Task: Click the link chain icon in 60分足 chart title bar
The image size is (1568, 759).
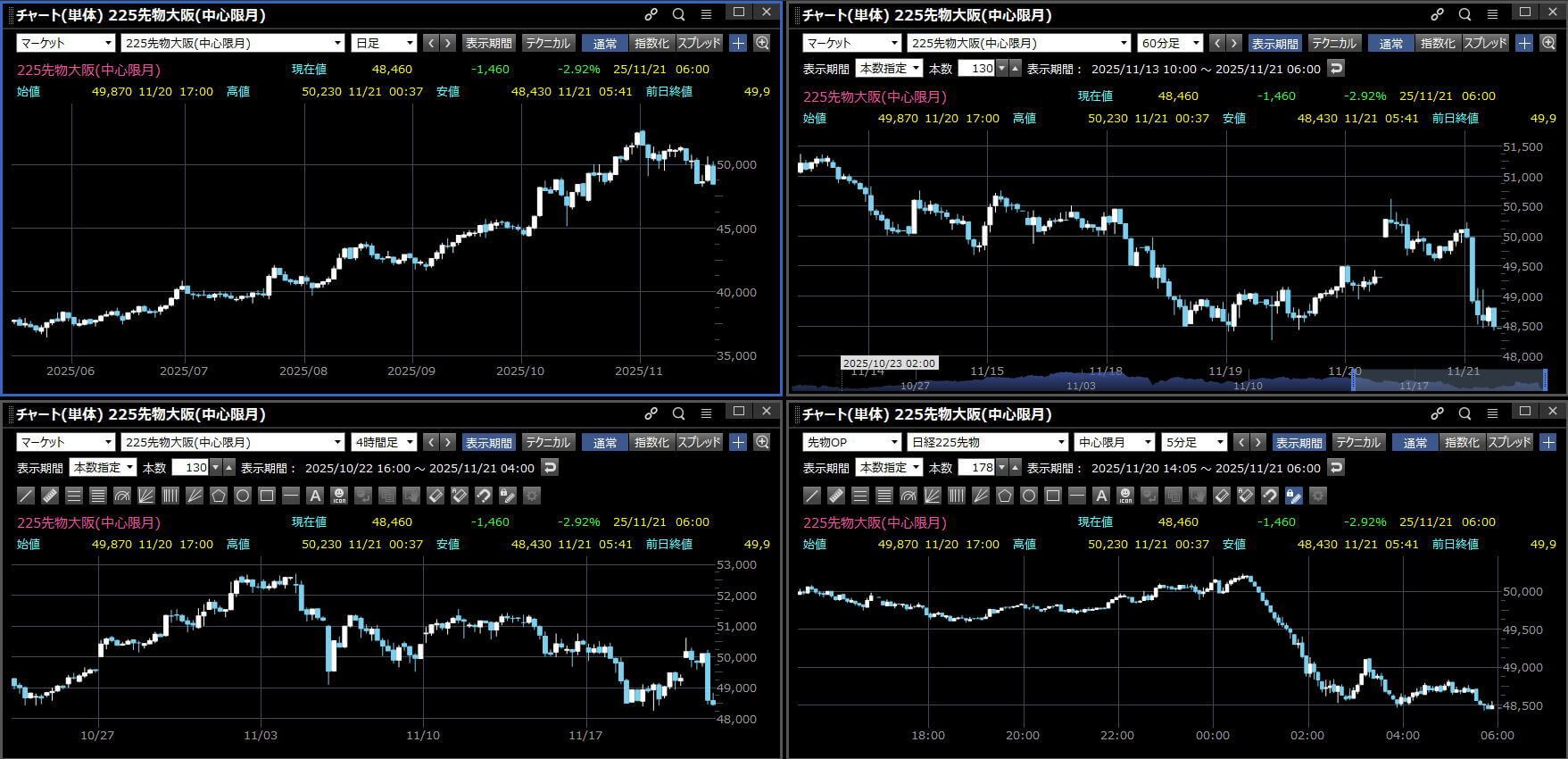Action: 1437,14
